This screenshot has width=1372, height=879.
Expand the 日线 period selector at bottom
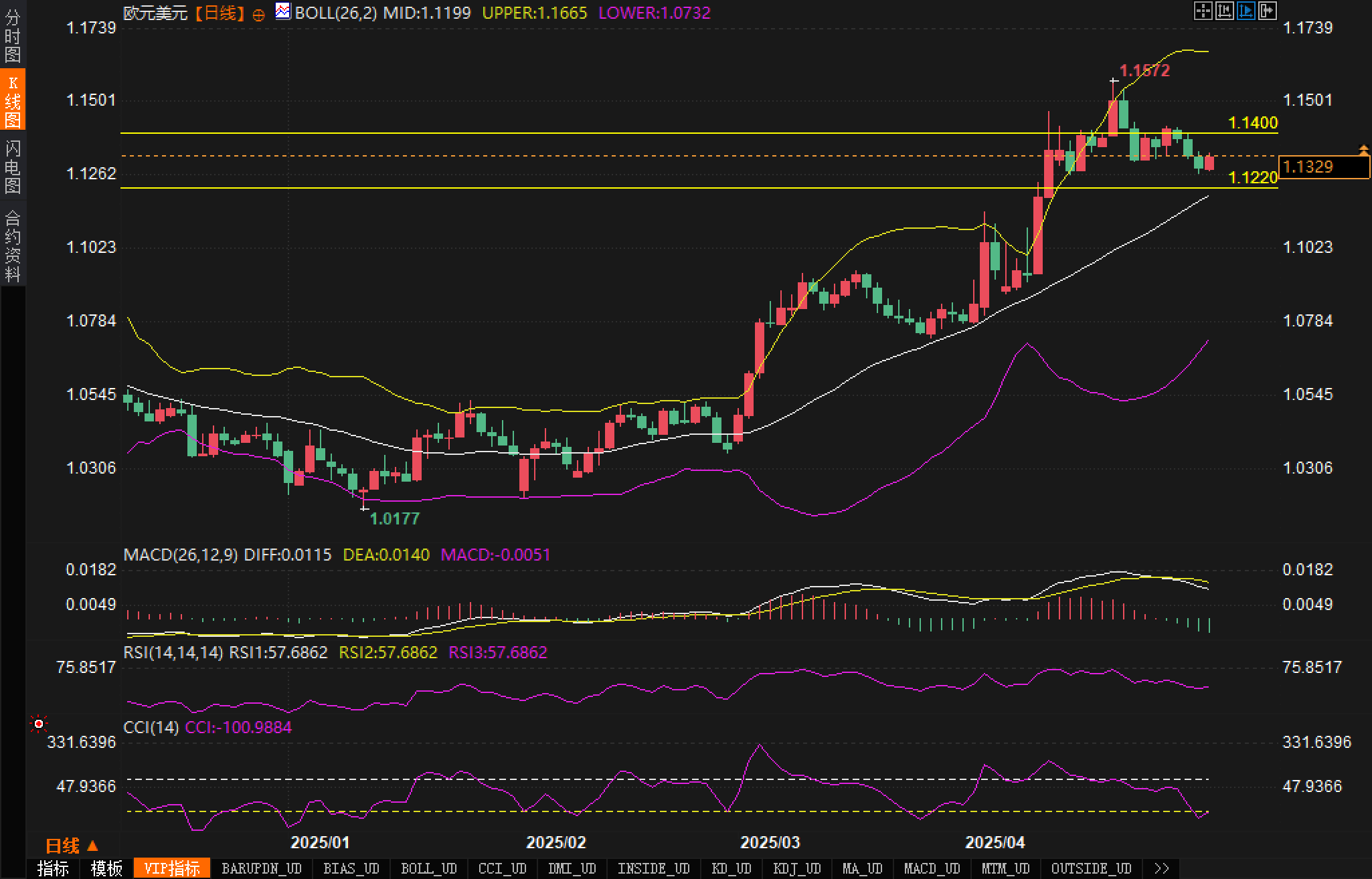72,846
